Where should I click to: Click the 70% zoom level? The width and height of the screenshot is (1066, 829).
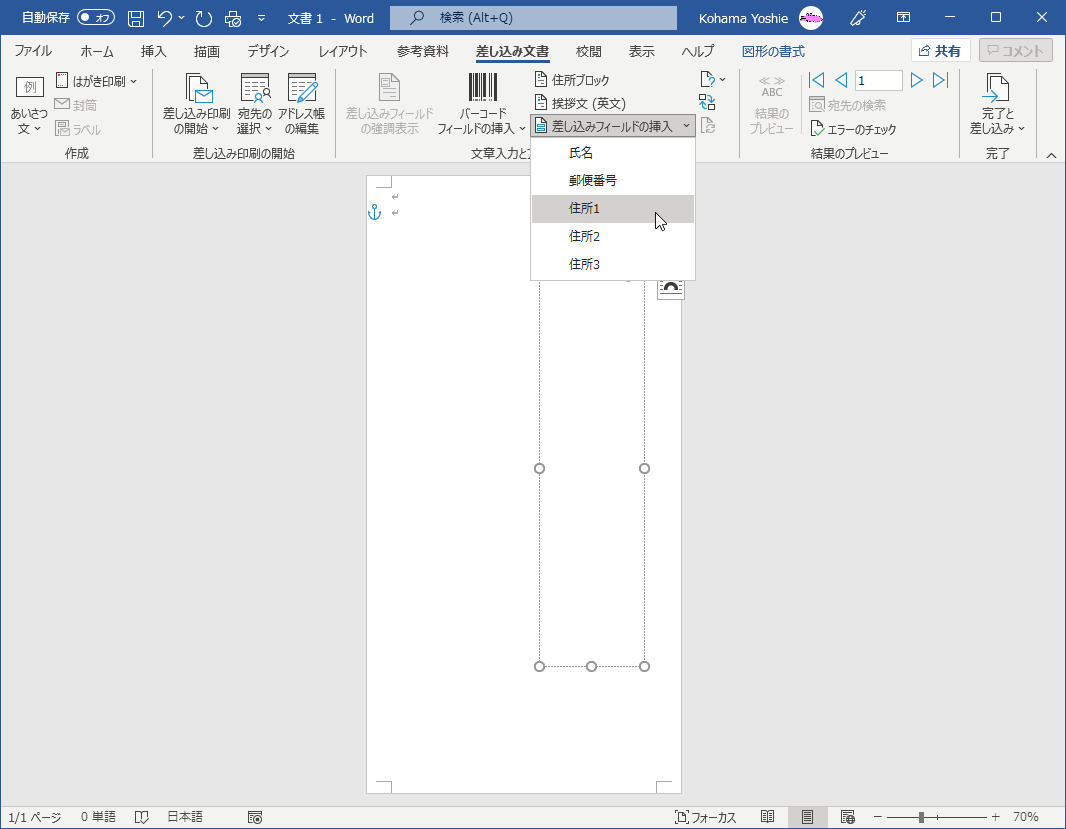point(1025,817)
